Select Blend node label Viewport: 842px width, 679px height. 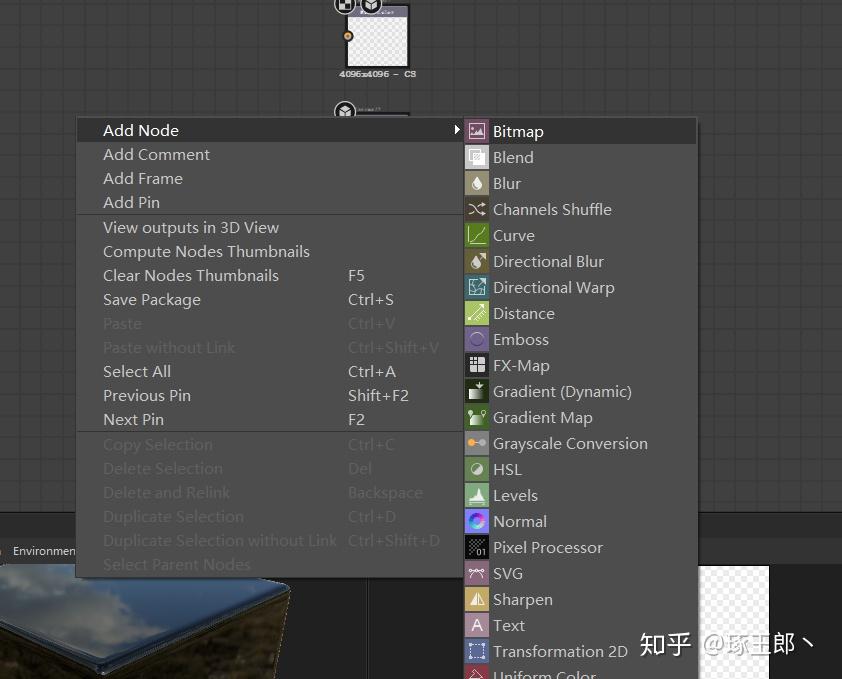pos(513,157)
